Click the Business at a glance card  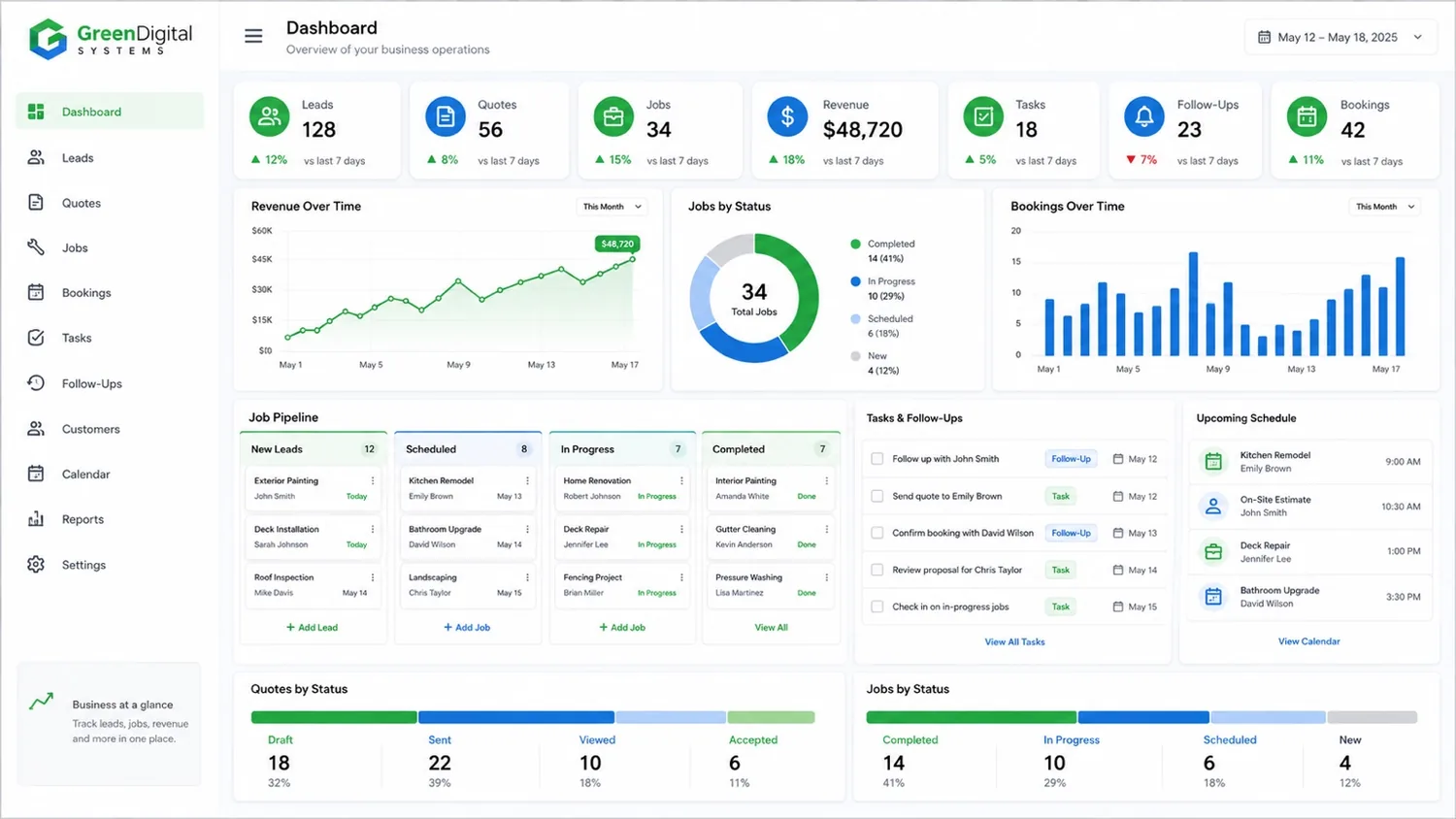coord(109,724)
